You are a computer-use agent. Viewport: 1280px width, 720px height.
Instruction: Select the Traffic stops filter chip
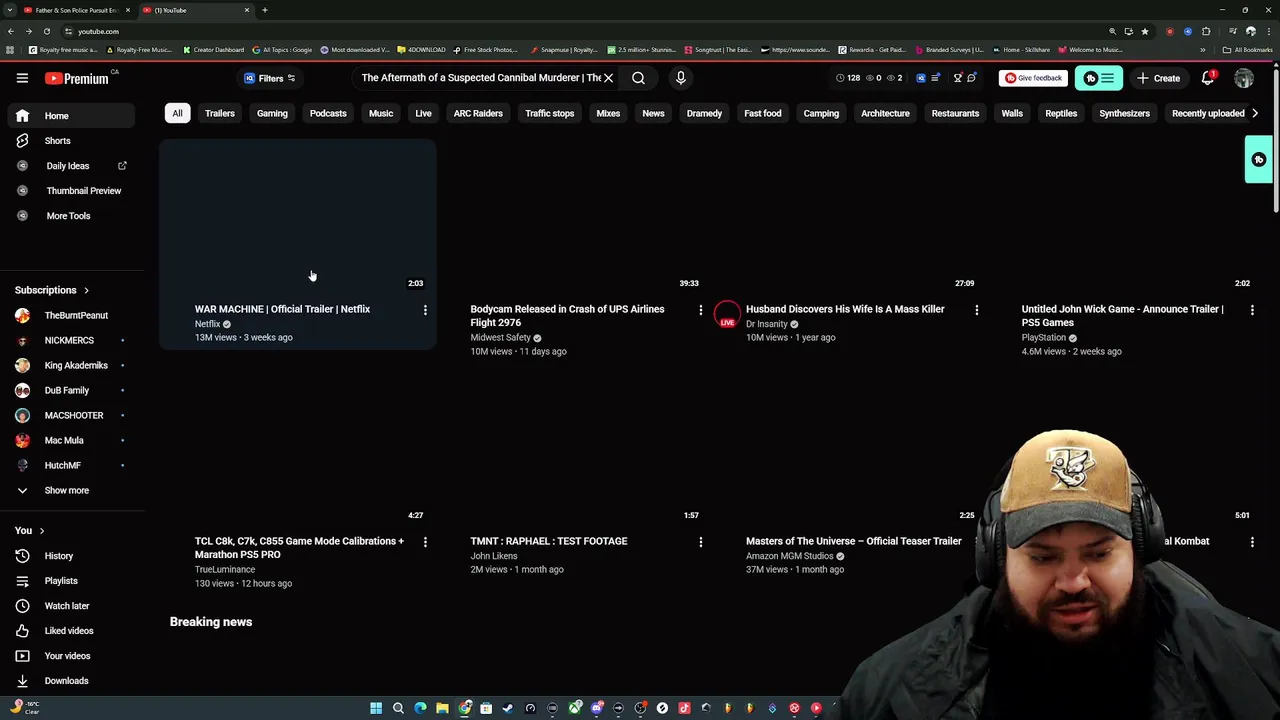[x=550, y=113]
